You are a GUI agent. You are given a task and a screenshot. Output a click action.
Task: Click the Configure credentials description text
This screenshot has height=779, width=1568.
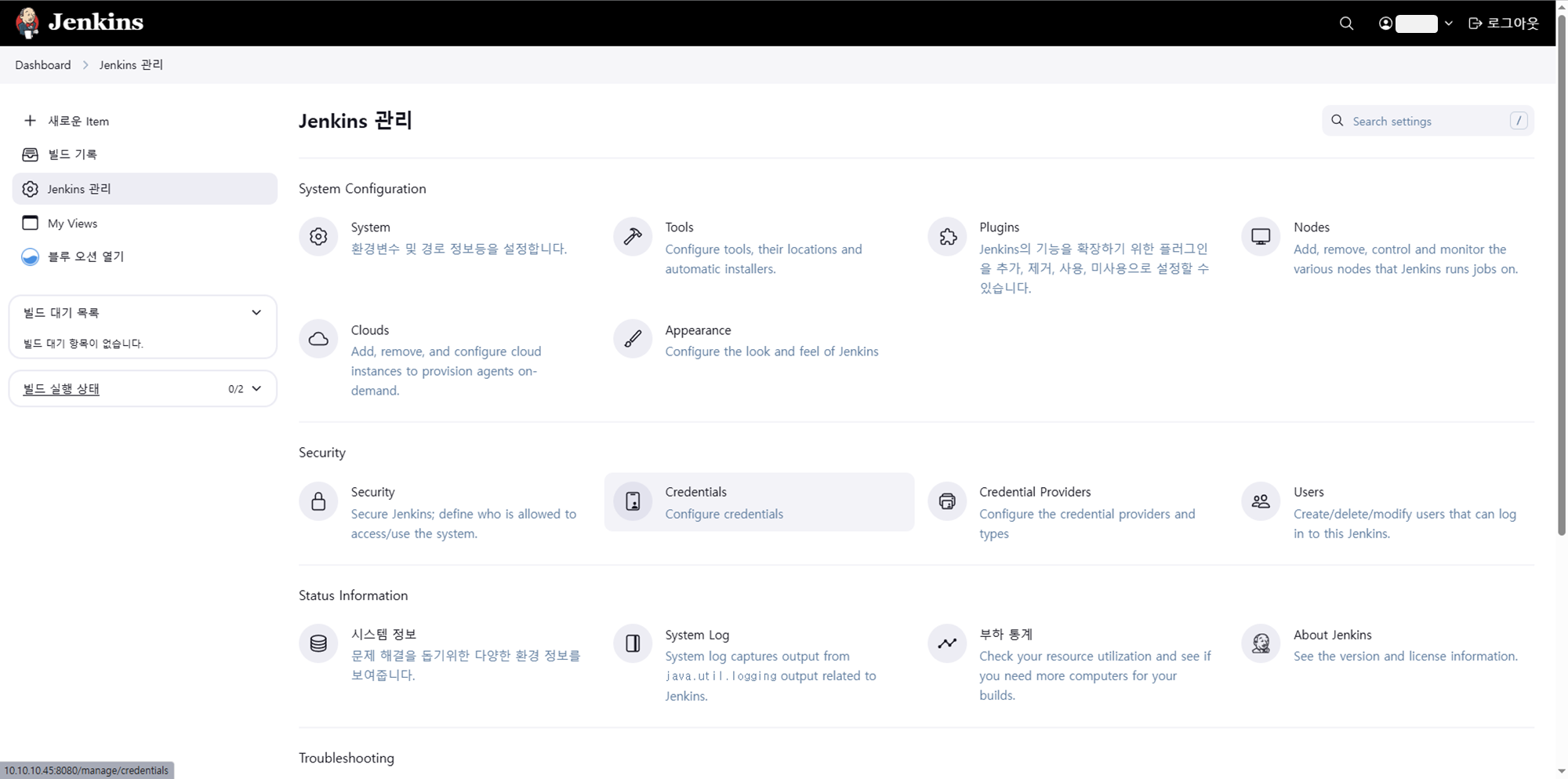pos(724,514)
